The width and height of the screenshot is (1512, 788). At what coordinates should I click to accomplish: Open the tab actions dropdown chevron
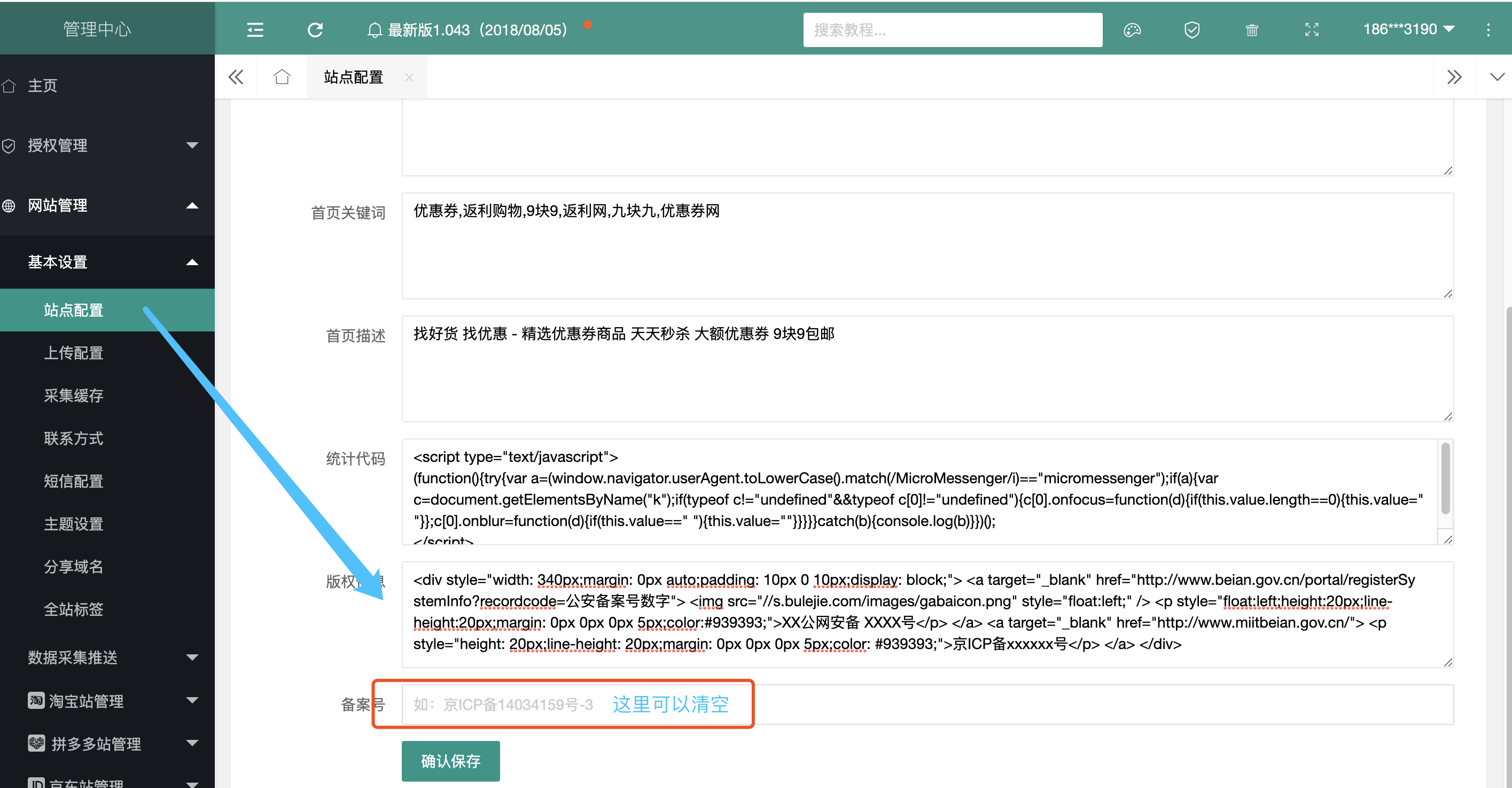(x=1497, y=77)
